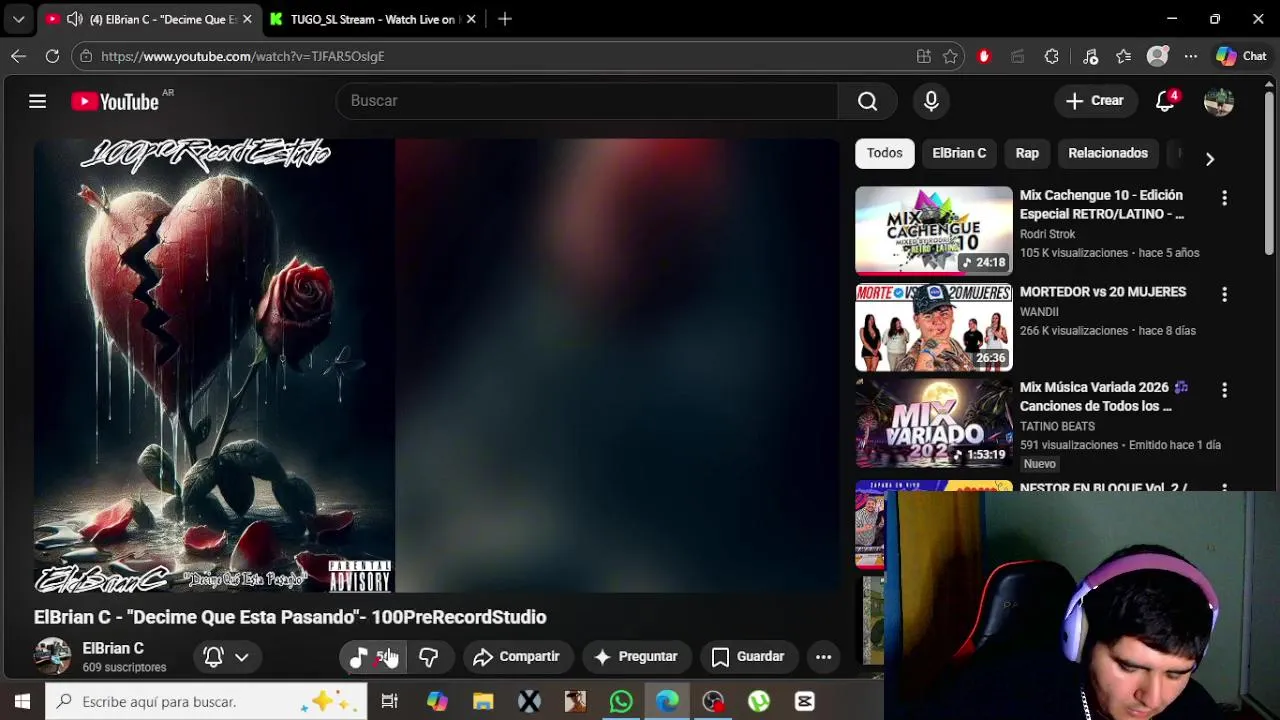This screenshot has width=1280, height=720.
Task: Open the three-dot more actions button below the video
Action: [823, 657]
